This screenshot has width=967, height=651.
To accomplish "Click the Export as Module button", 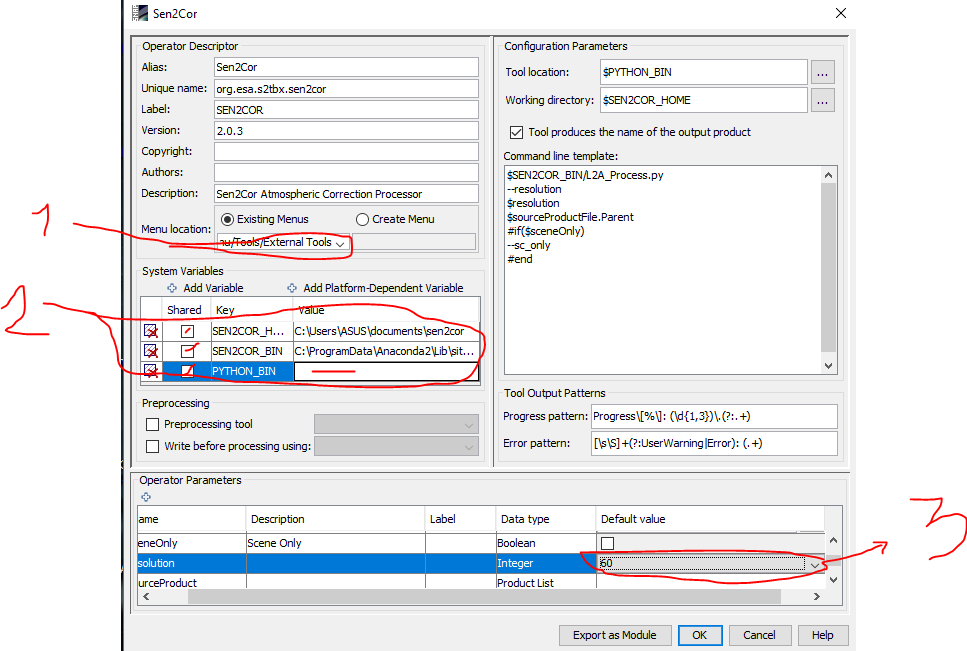I will pos(614,635).
